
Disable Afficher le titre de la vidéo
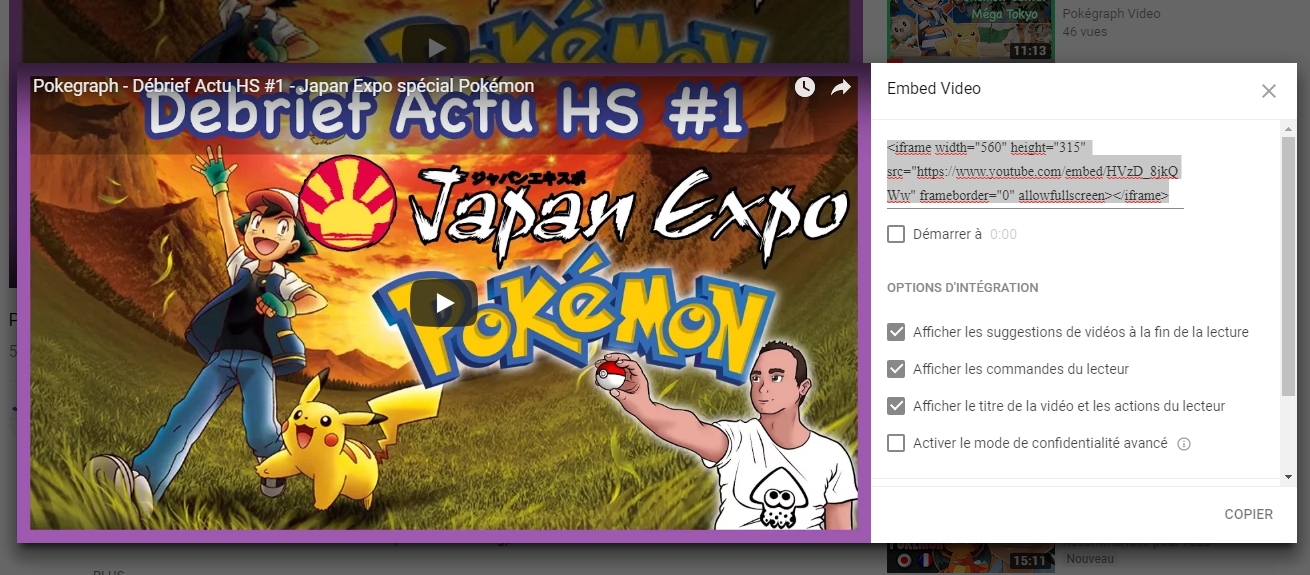tap(896, 406)
